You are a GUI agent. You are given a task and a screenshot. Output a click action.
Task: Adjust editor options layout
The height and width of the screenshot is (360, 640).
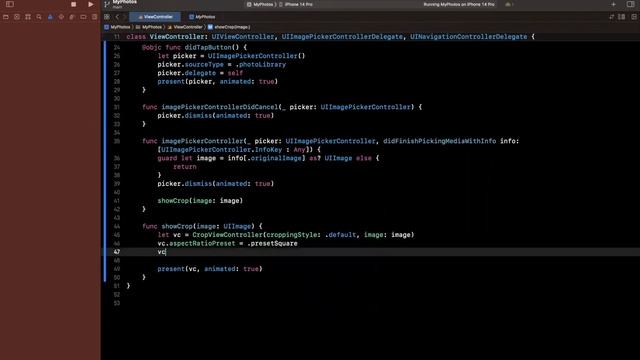pyautogui.click(x=622, y=17)
